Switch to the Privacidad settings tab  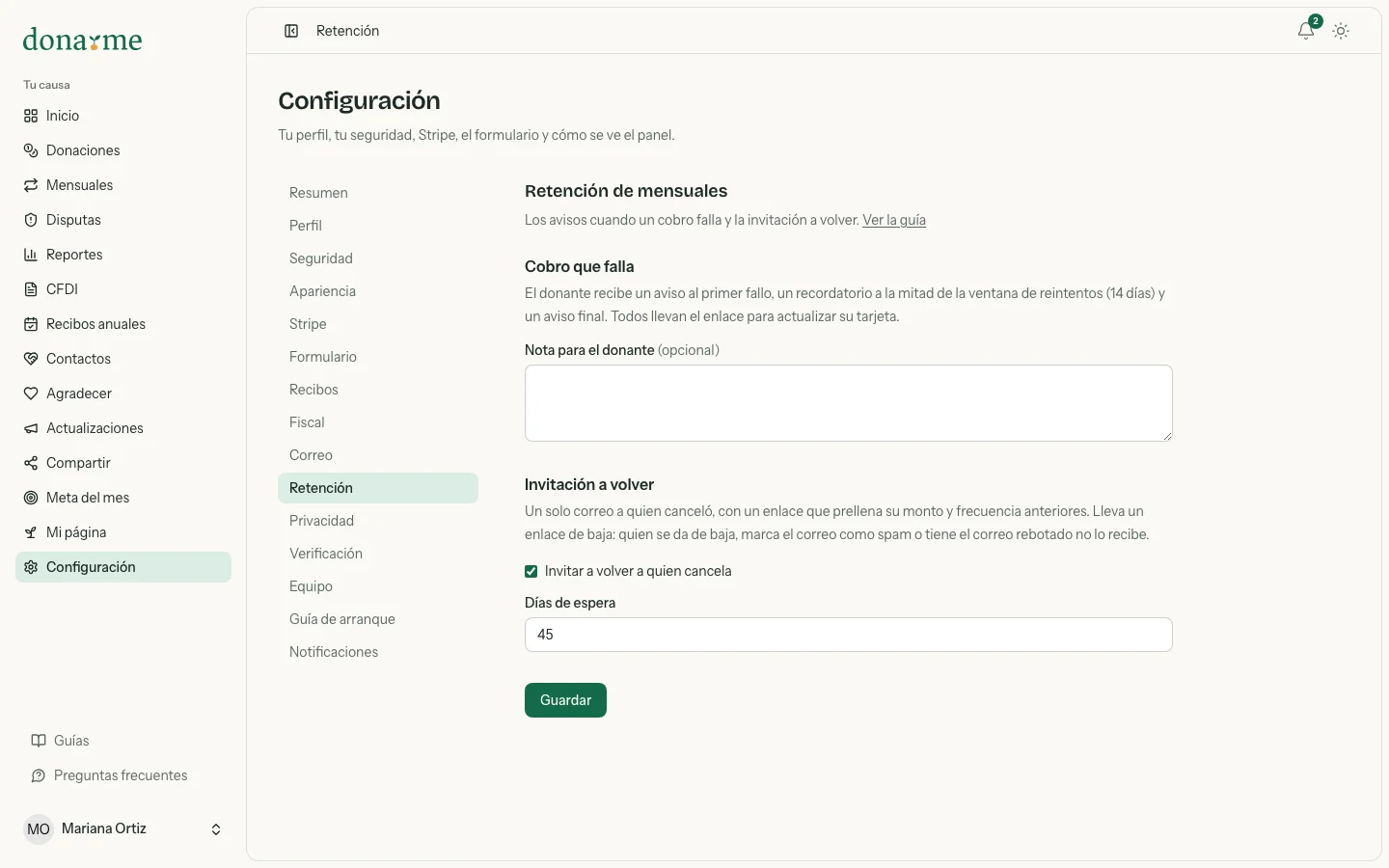point(378,521)
